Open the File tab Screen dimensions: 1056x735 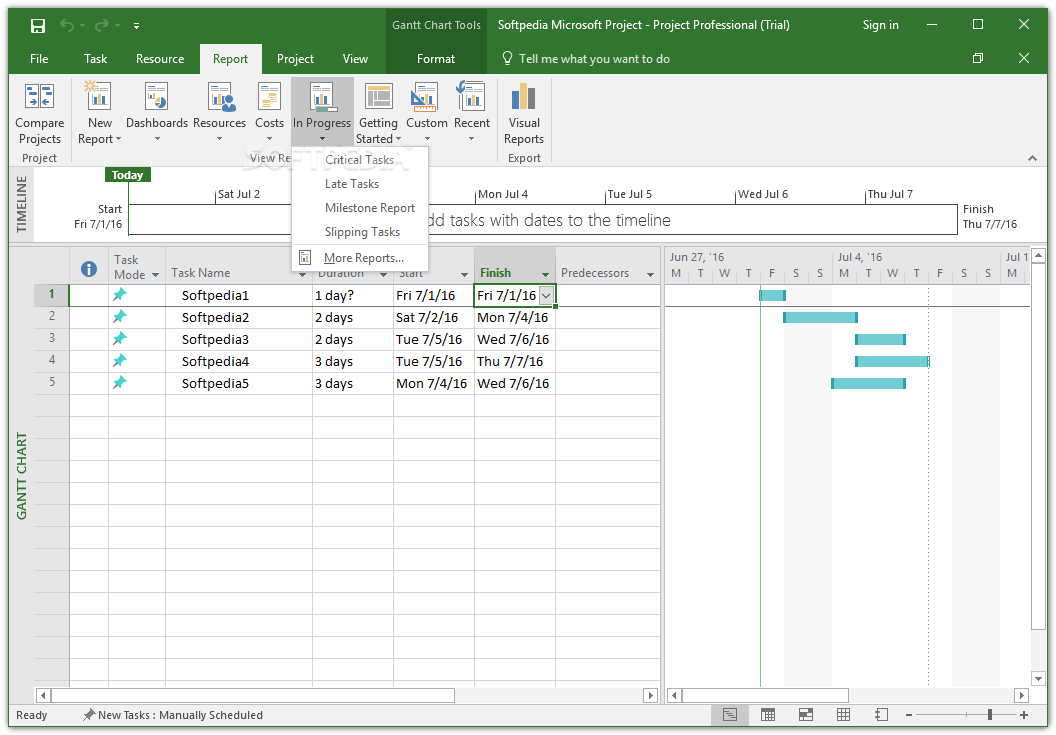[39, 59]
